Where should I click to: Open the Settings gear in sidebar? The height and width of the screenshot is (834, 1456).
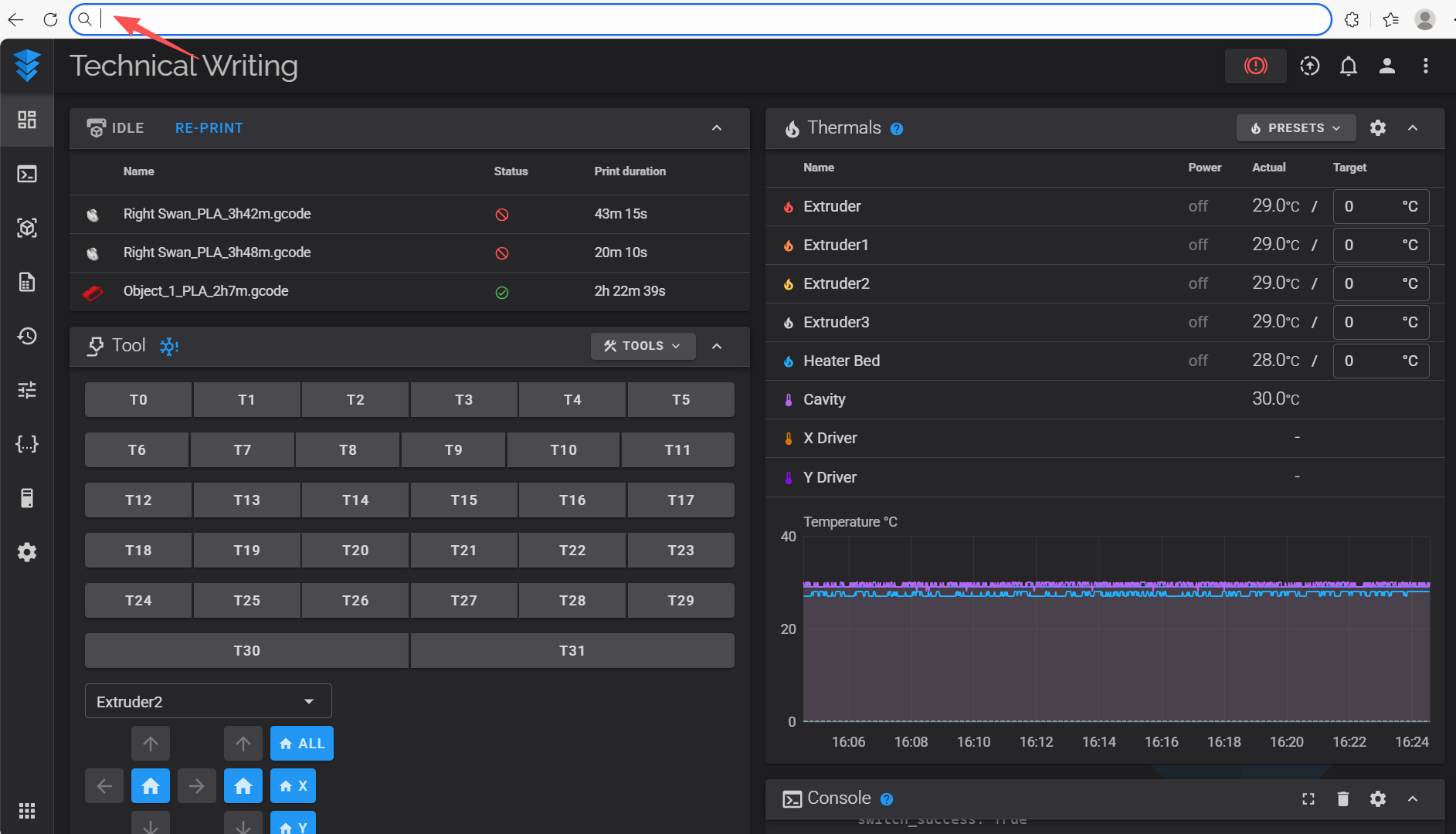click(27, 552)
